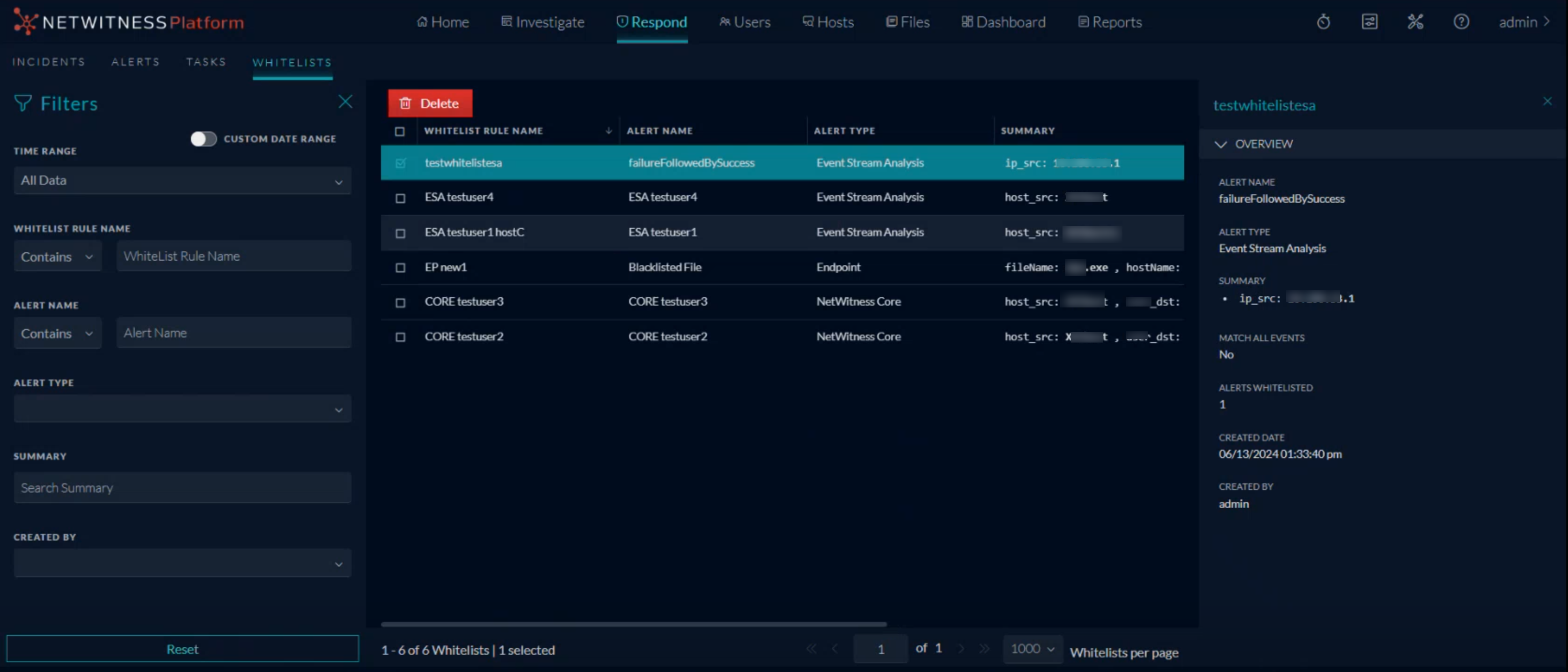Click the Reset filters button

tap(182, 649)
